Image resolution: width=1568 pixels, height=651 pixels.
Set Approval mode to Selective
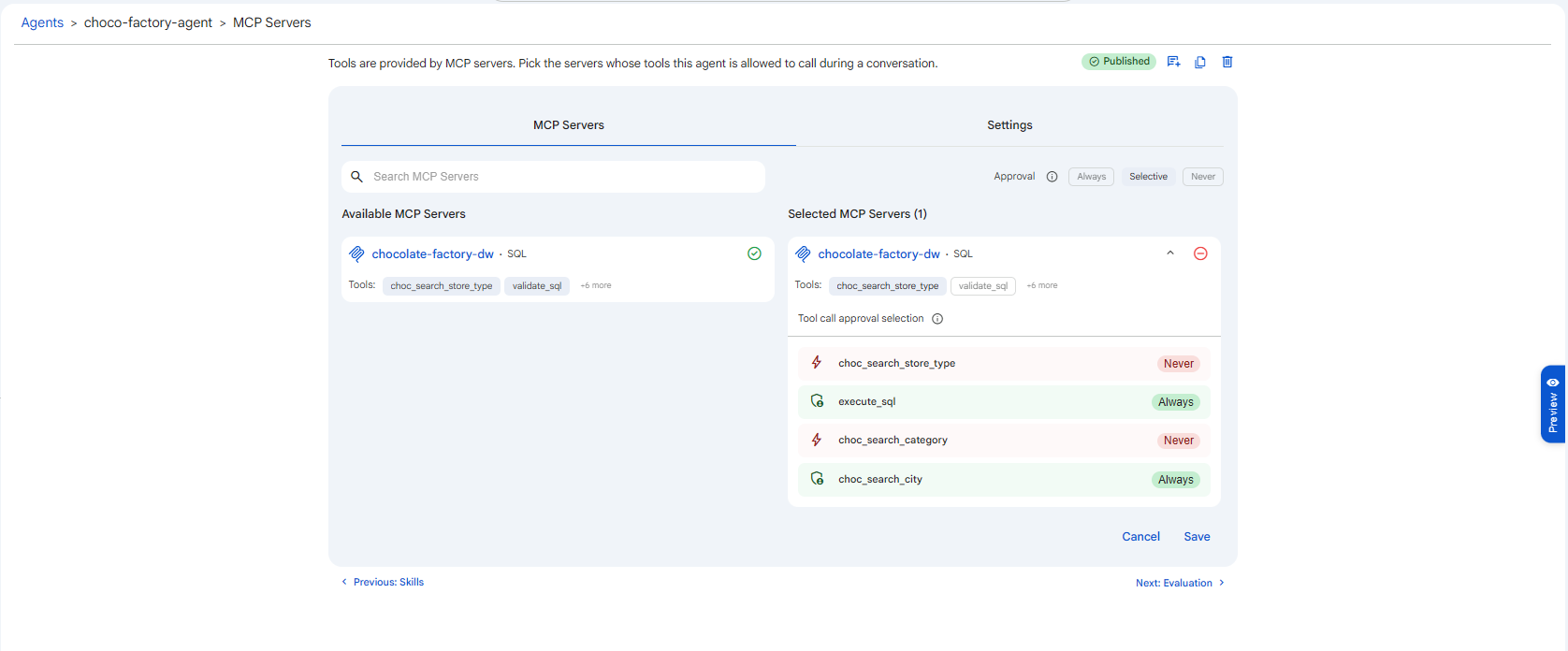tap(1148, 177)
